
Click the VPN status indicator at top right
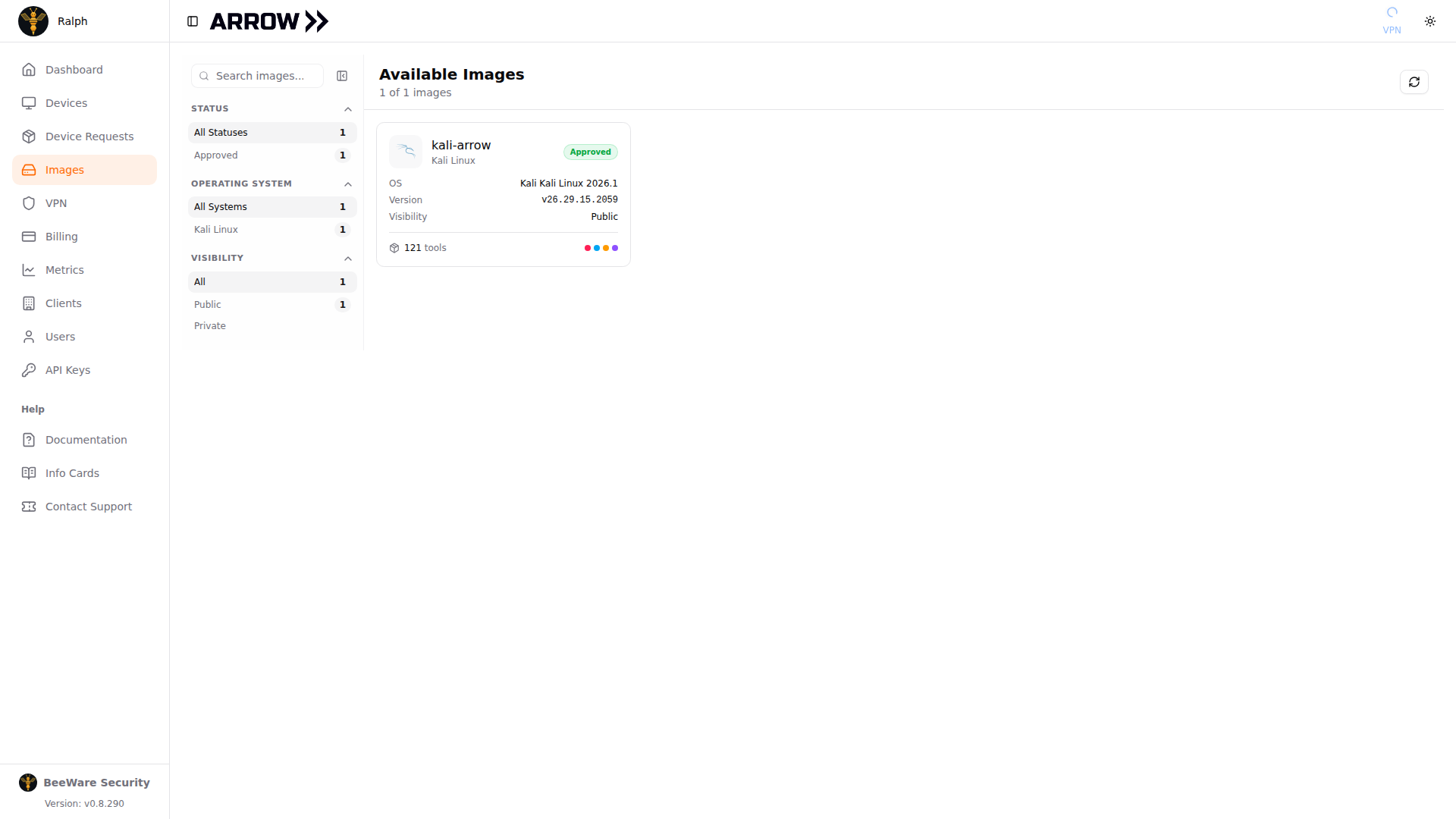1392,20
